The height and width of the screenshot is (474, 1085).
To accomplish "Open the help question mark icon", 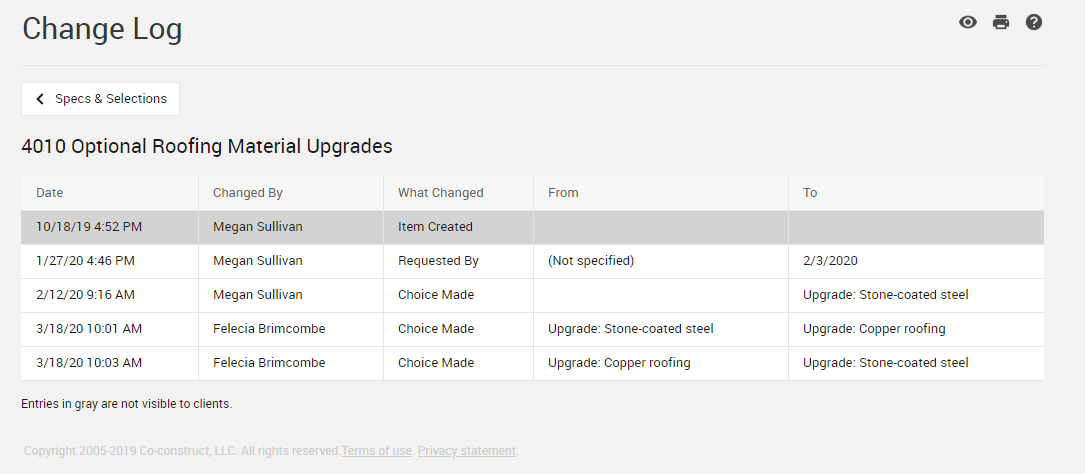I will (x=1034, y=22).
